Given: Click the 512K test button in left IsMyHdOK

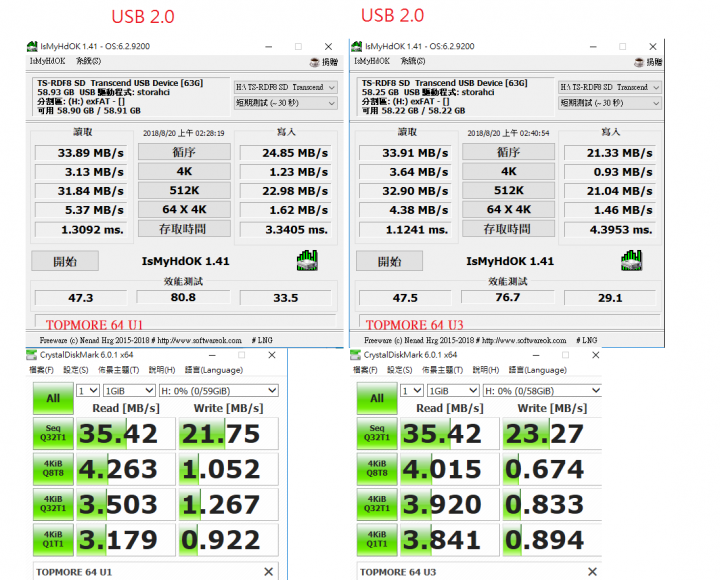Looking at the screenshot, I should click(x=184, y=190).
